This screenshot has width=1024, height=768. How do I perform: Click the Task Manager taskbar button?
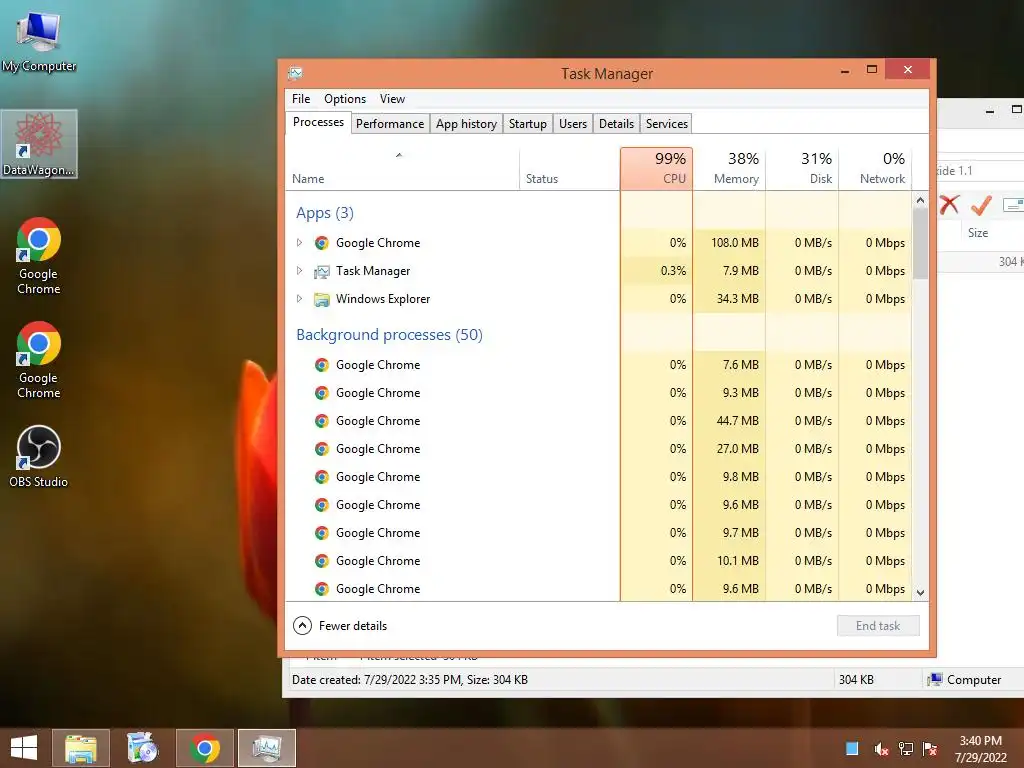[266, 748]
